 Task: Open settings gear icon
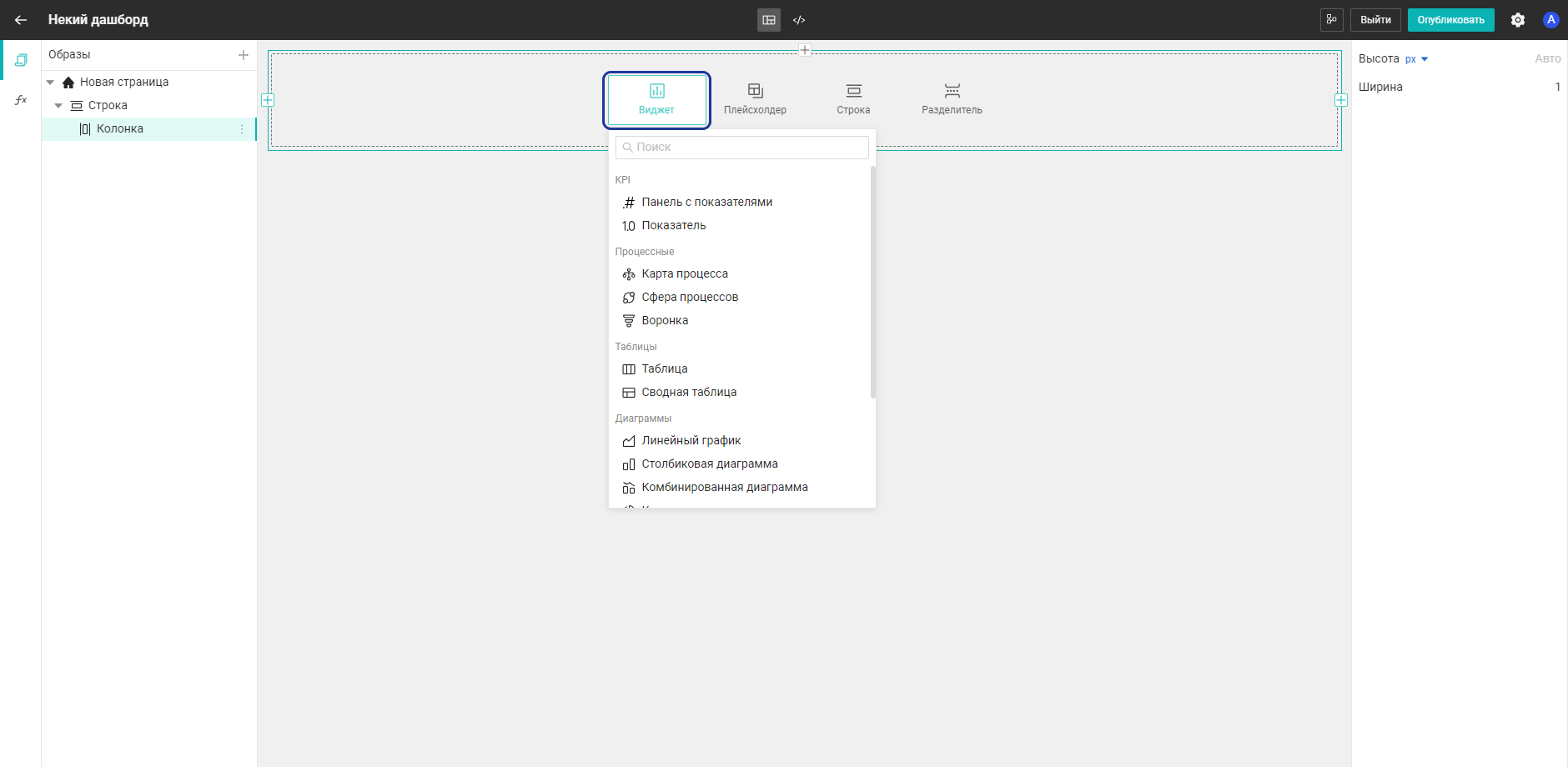tap(1518, 20)
